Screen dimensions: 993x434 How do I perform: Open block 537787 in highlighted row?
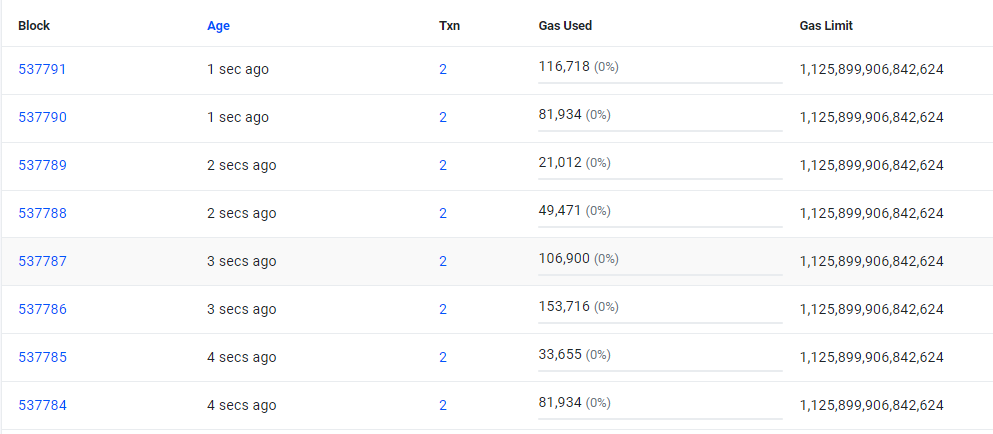pos(42,261)
